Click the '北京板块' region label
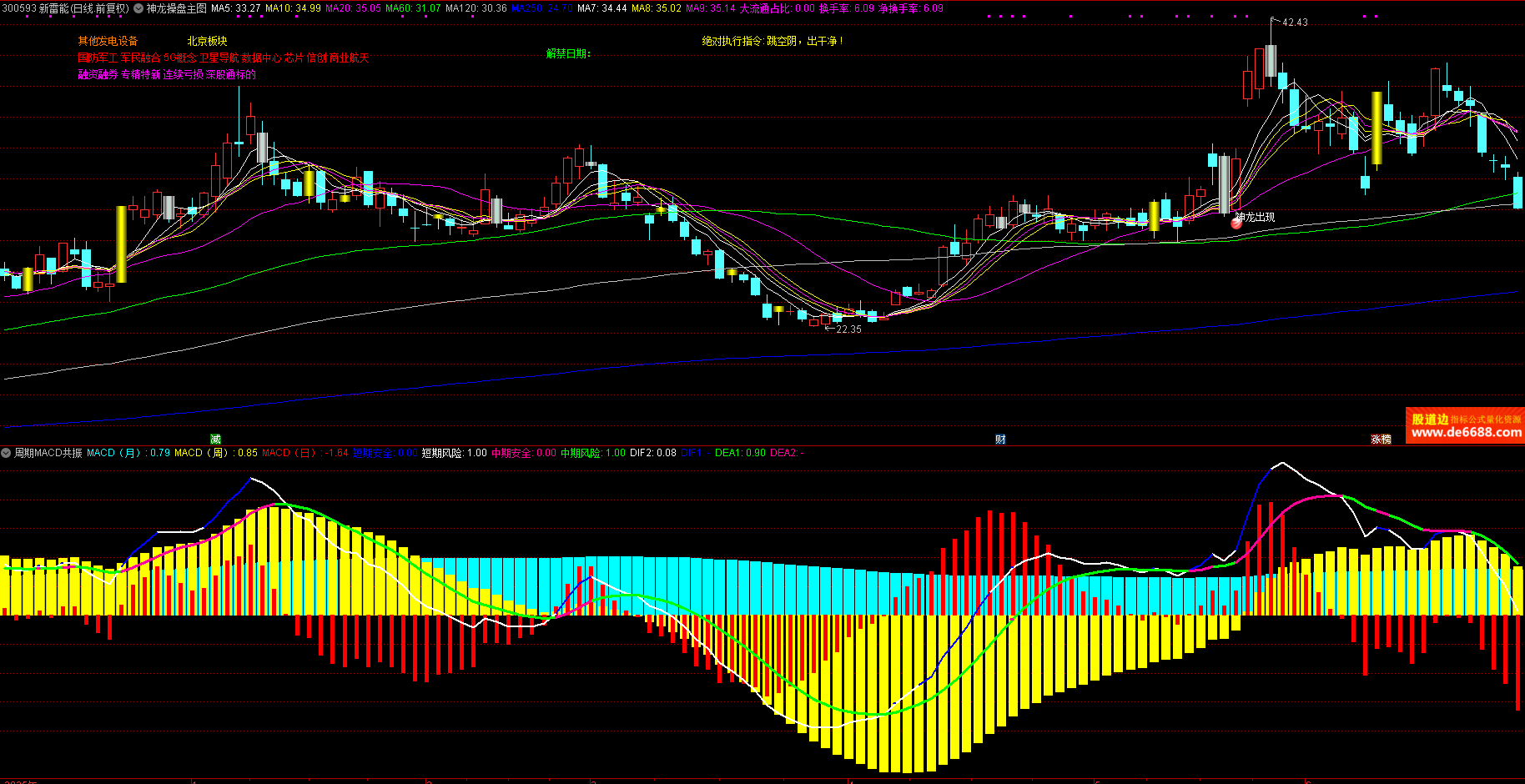This screenshot has height=784, width=1525. coord(207,41)
